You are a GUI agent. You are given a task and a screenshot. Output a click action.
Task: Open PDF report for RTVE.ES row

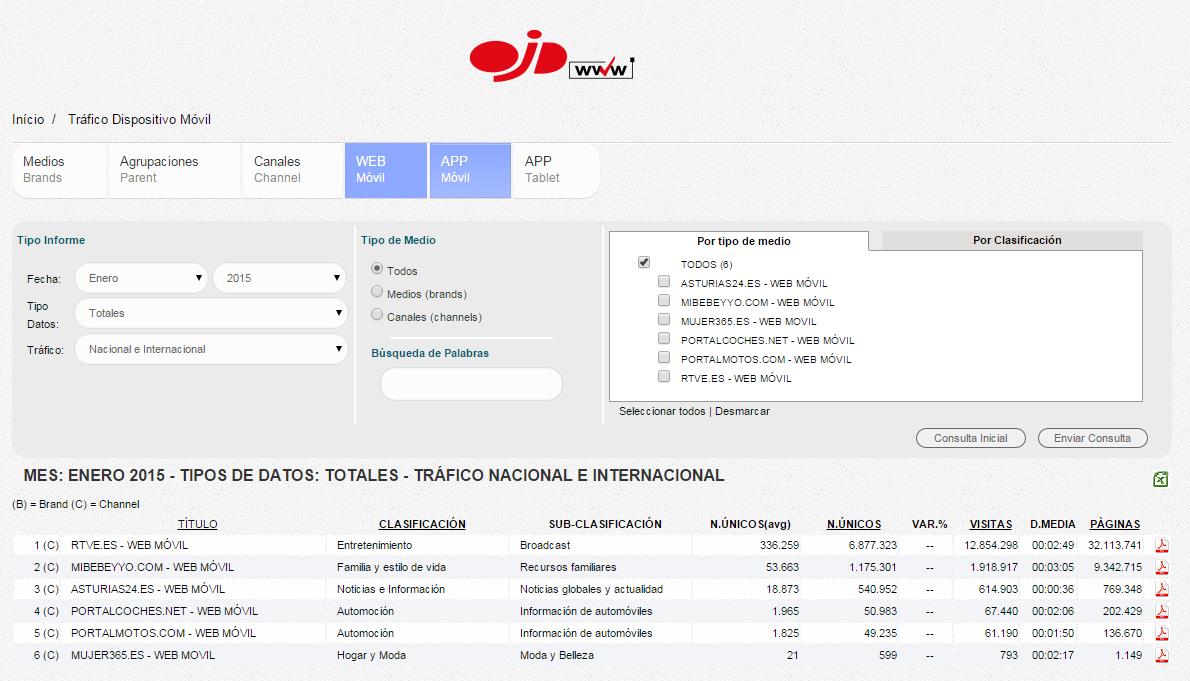point(1162,545)
